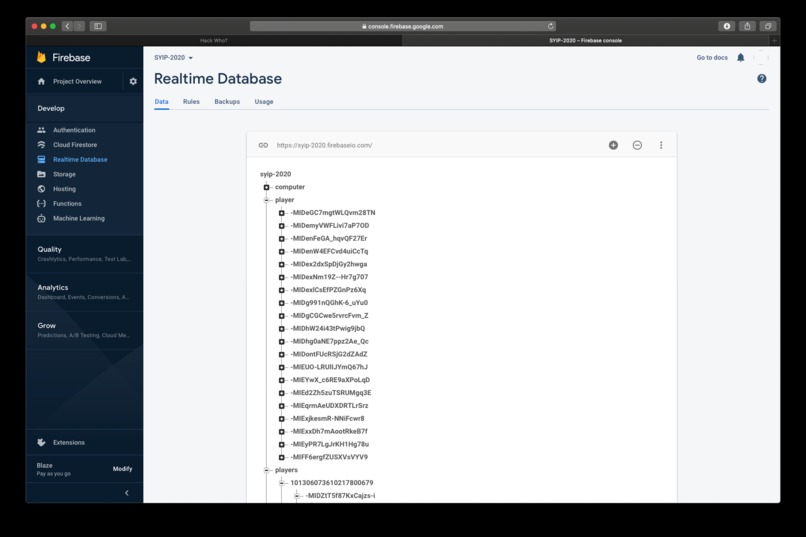This screenshot has height=537, width=806.
Task: Click the database URL link icon
Action: 263,145
